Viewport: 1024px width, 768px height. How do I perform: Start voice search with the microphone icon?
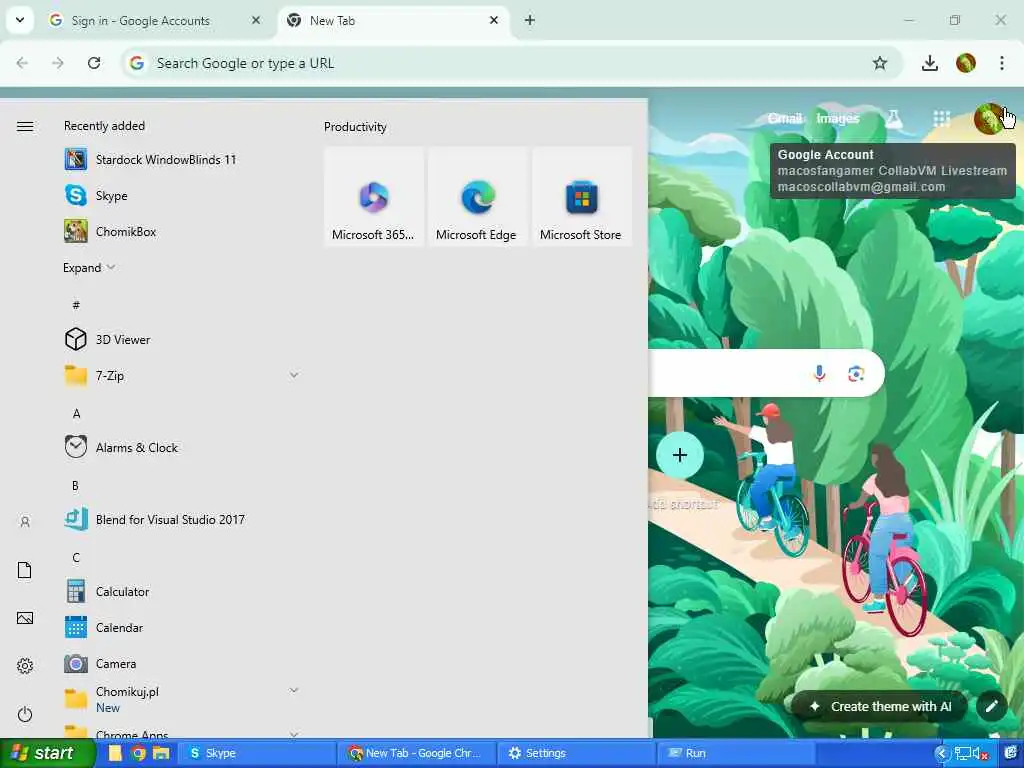[820, 373]
